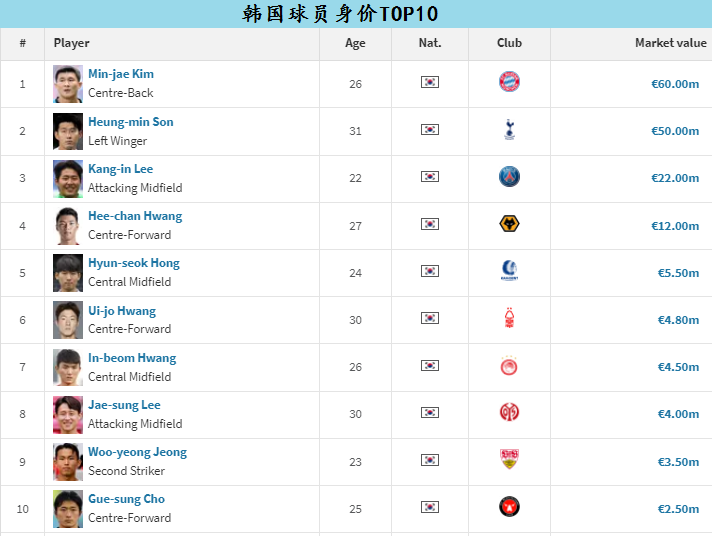Click the €60.00m market value link
Image resolution: width=712 pixels, height=536 pixels.
pos(675,84)
